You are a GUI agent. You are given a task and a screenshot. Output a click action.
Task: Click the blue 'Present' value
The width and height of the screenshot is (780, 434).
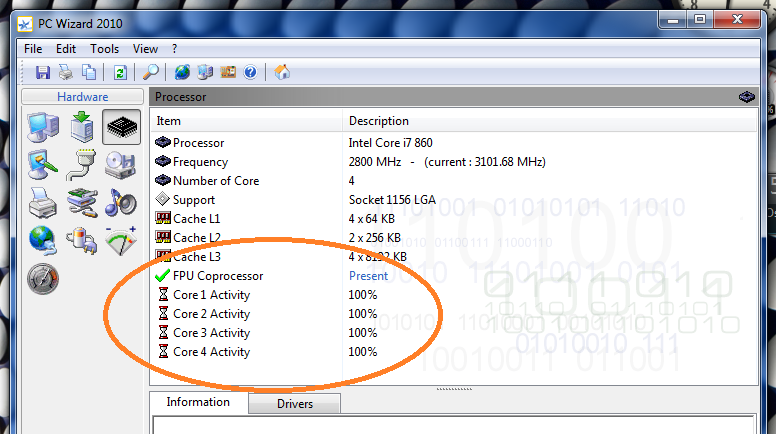(x=368, y=276)
